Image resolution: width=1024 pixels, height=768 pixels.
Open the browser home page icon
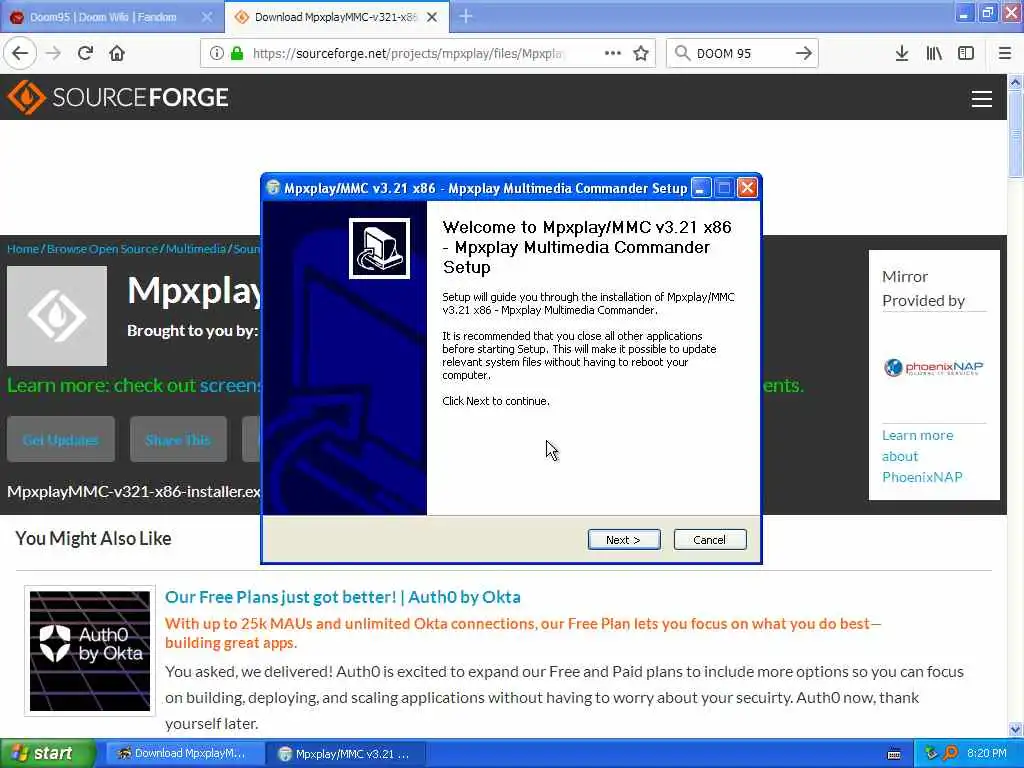pos(117,54)
